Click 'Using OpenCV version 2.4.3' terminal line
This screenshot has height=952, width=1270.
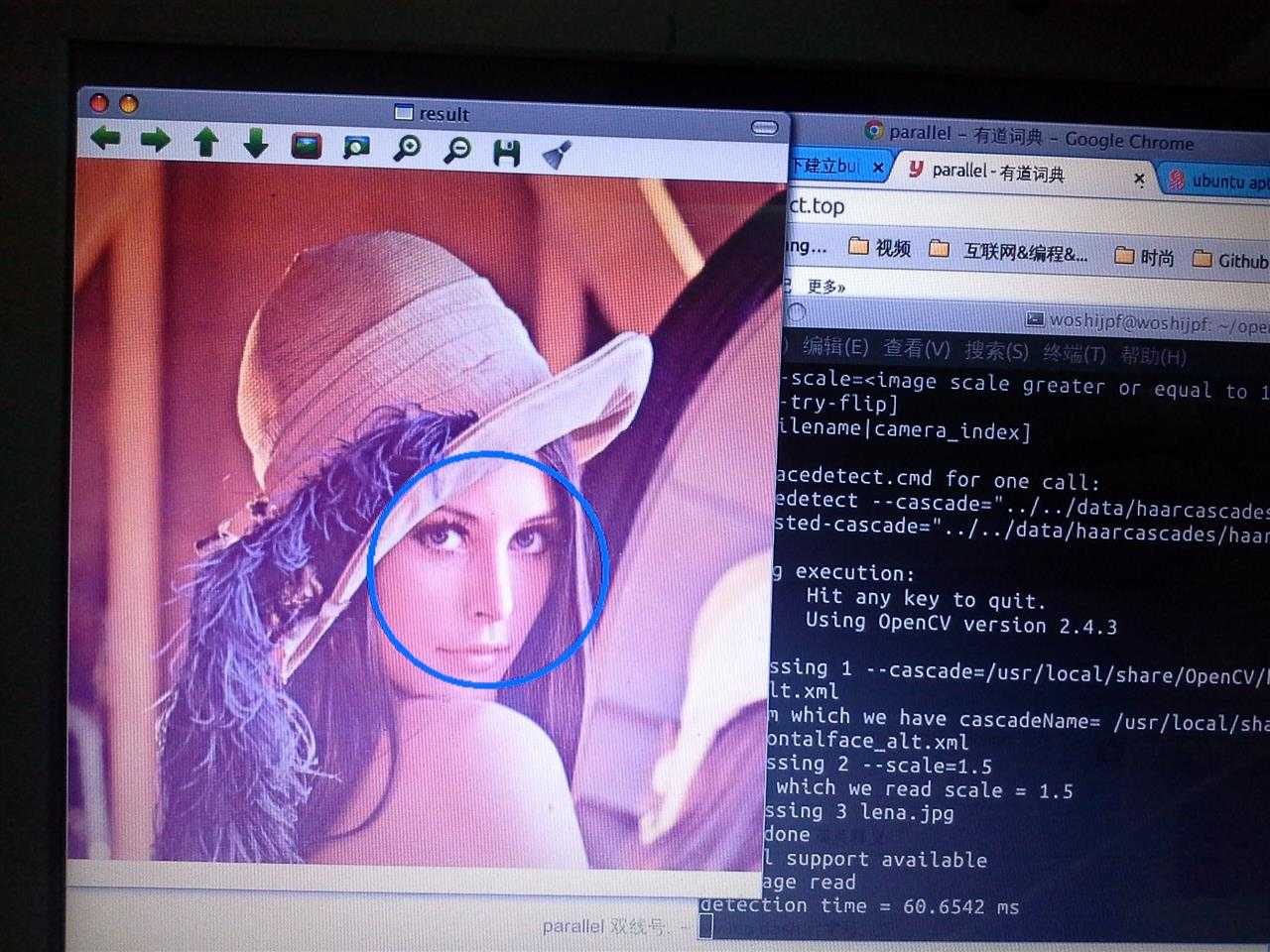click(960, 624)
